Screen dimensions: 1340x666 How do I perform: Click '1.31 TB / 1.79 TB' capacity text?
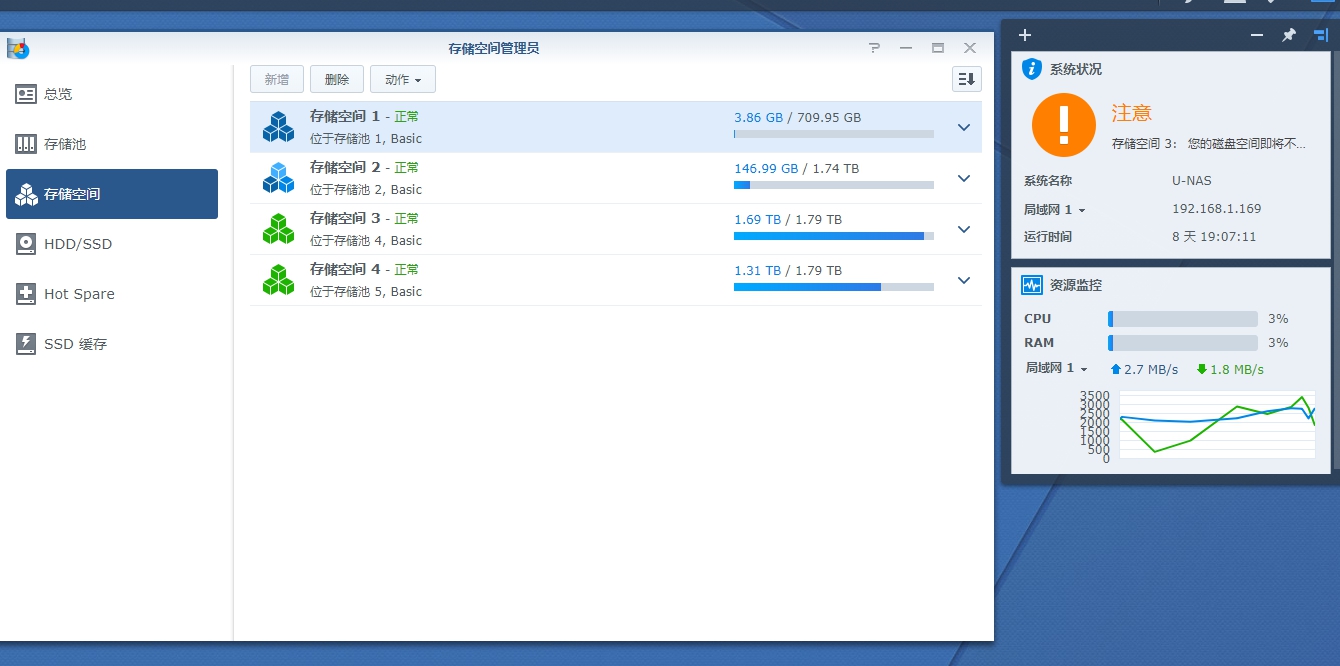tap(788, 270)
